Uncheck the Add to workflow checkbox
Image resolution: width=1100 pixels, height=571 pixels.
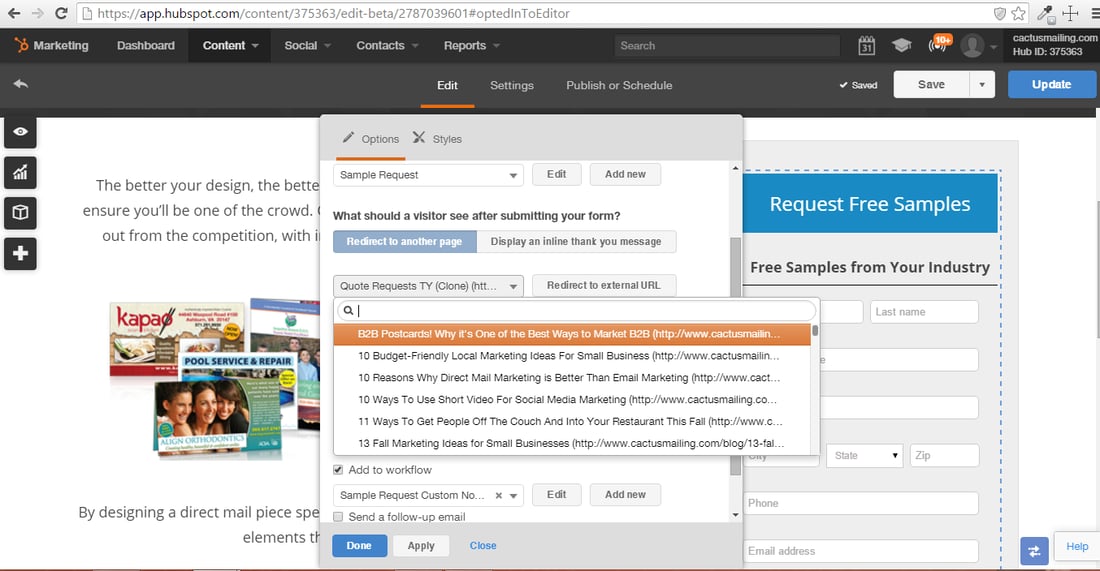(338, 470)
